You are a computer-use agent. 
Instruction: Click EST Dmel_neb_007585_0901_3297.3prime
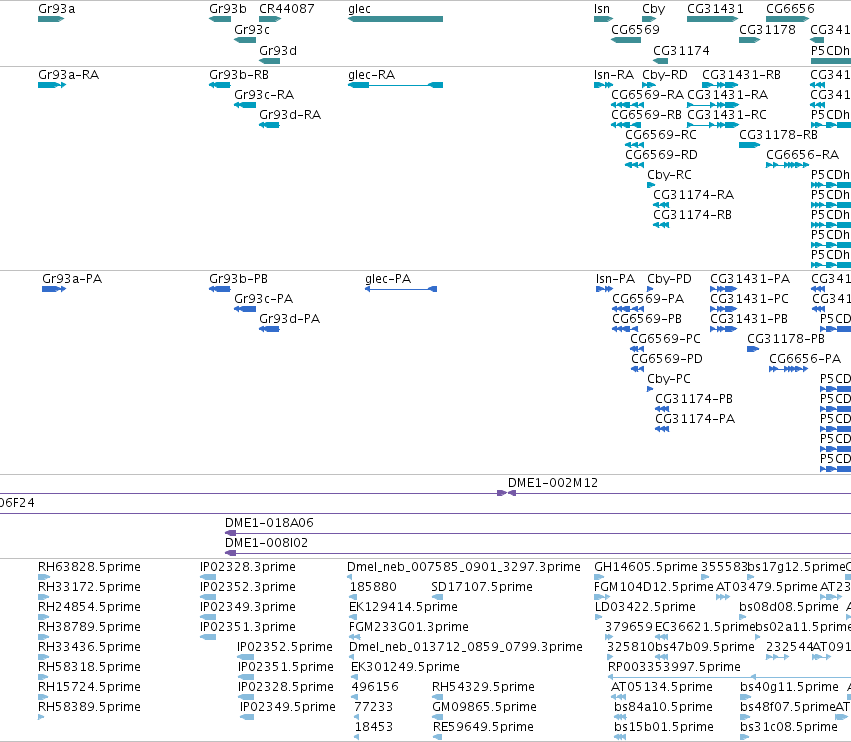tap(463, 567)
